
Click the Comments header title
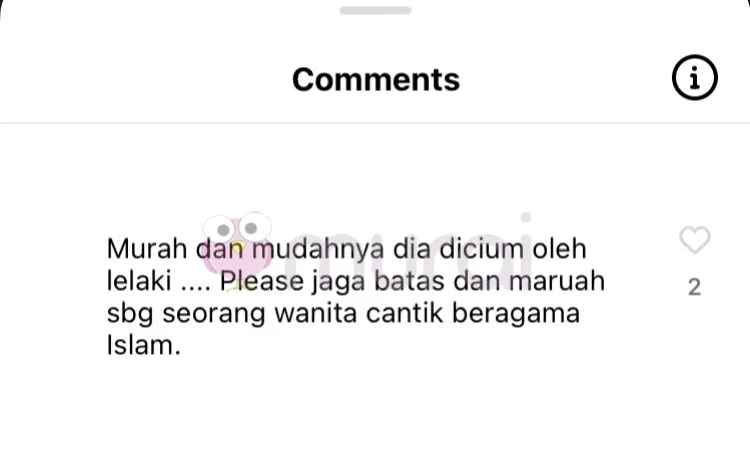(x=376, y=79)
